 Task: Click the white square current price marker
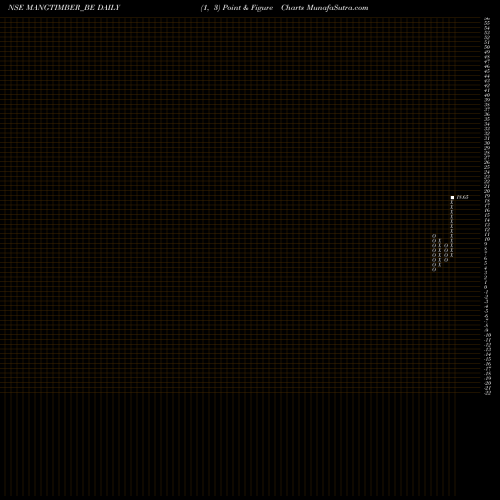click(x=452, y=197)
